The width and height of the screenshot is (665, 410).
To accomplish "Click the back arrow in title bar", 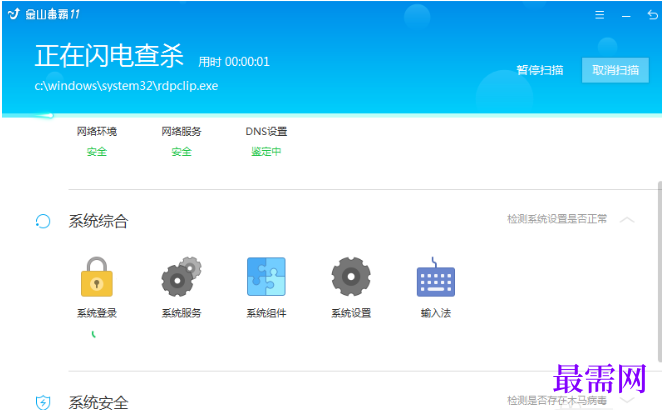I will pos(652,15).
